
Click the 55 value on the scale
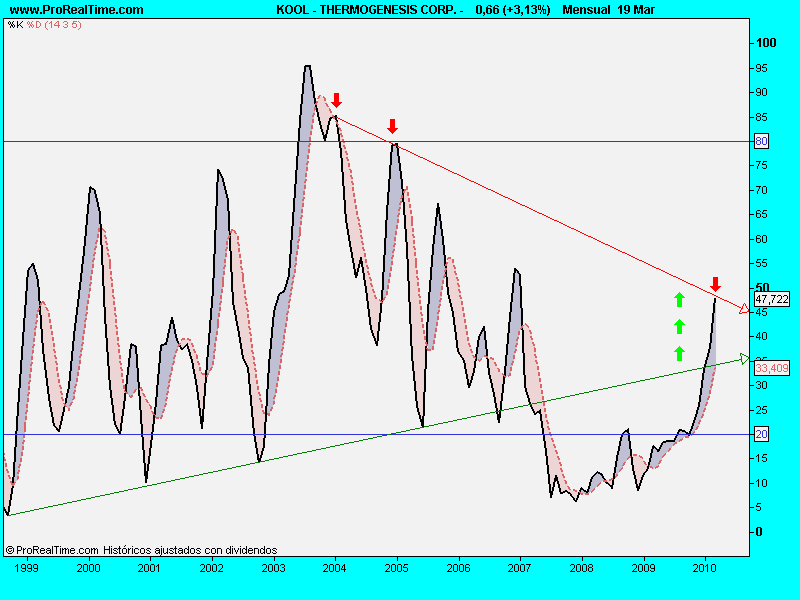click(x=761, y=263)
